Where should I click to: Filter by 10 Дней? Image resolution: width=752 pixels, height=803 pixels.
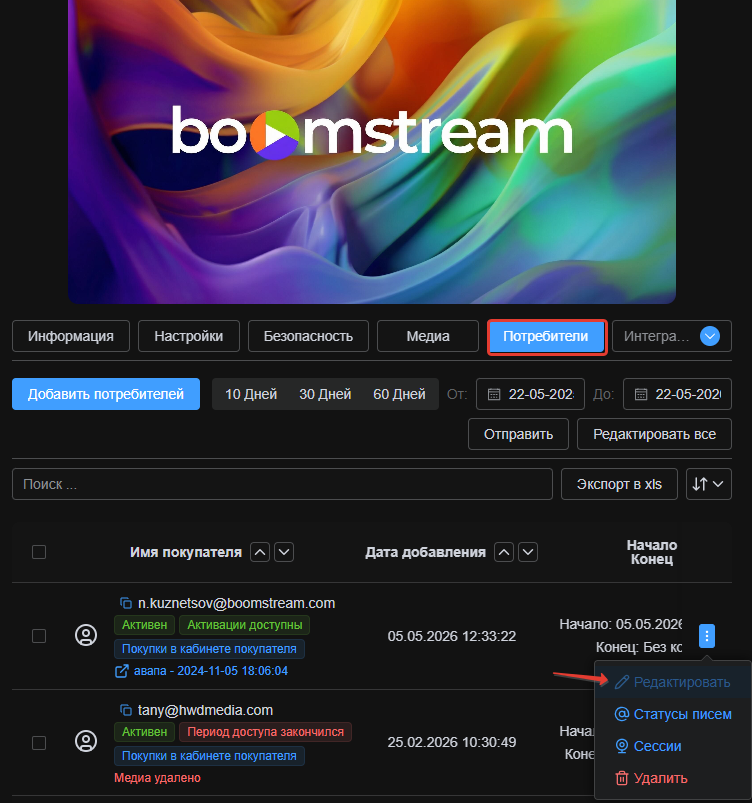pos(251,394)
